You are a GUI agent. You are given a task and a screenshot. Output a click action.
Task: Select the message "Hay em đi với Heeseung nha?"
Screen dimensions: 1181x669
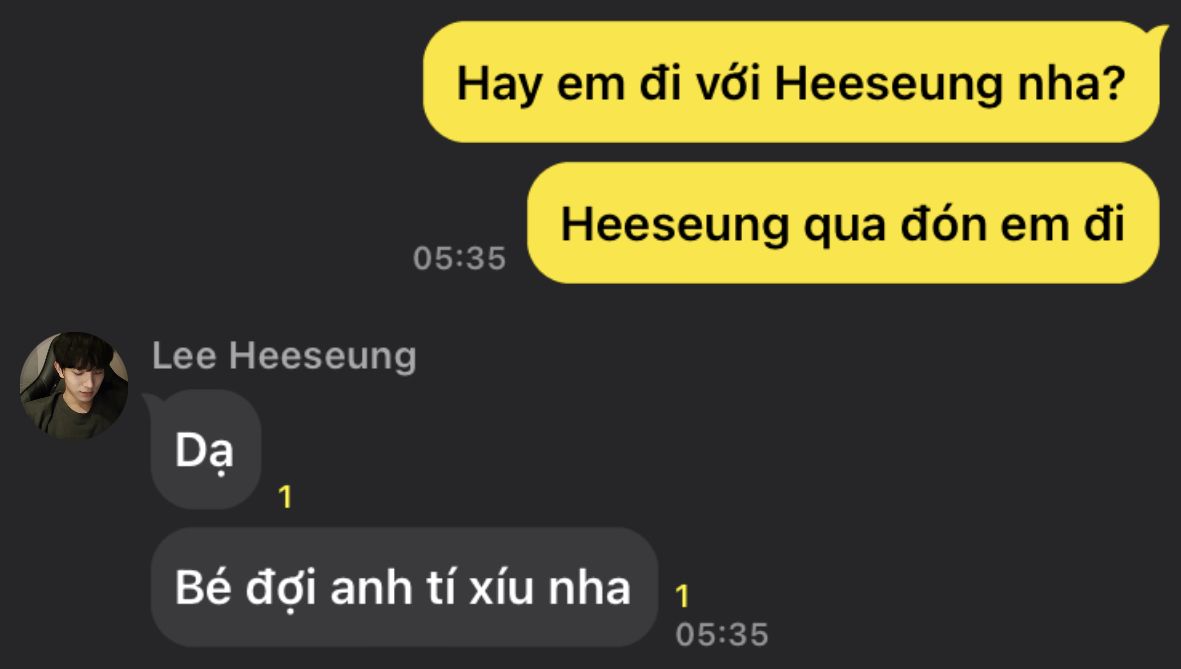click(x=791, y=82)
